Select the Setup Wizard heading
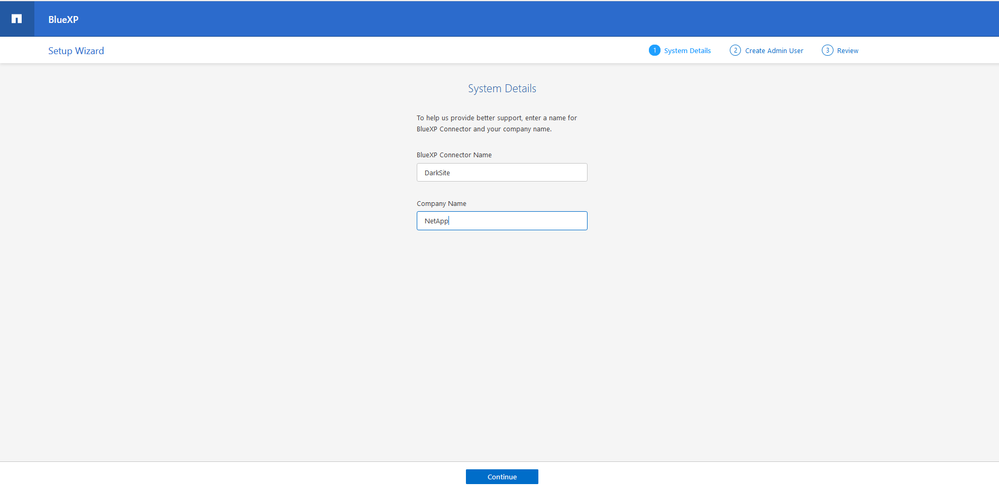 click(x=76, y=51)
